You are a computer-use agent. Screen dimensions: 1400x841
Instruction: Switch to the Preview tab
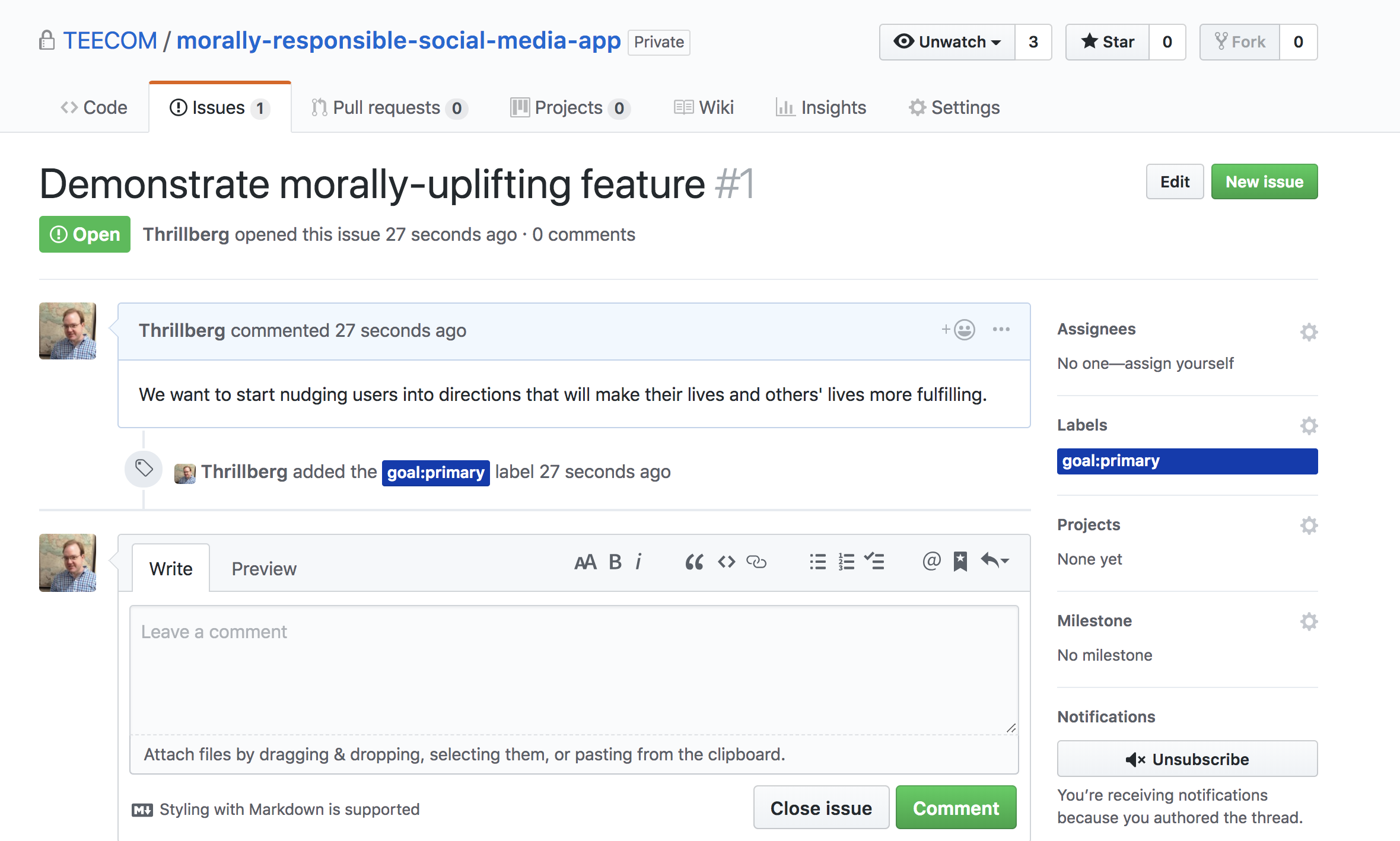click(x=264, y=568)
